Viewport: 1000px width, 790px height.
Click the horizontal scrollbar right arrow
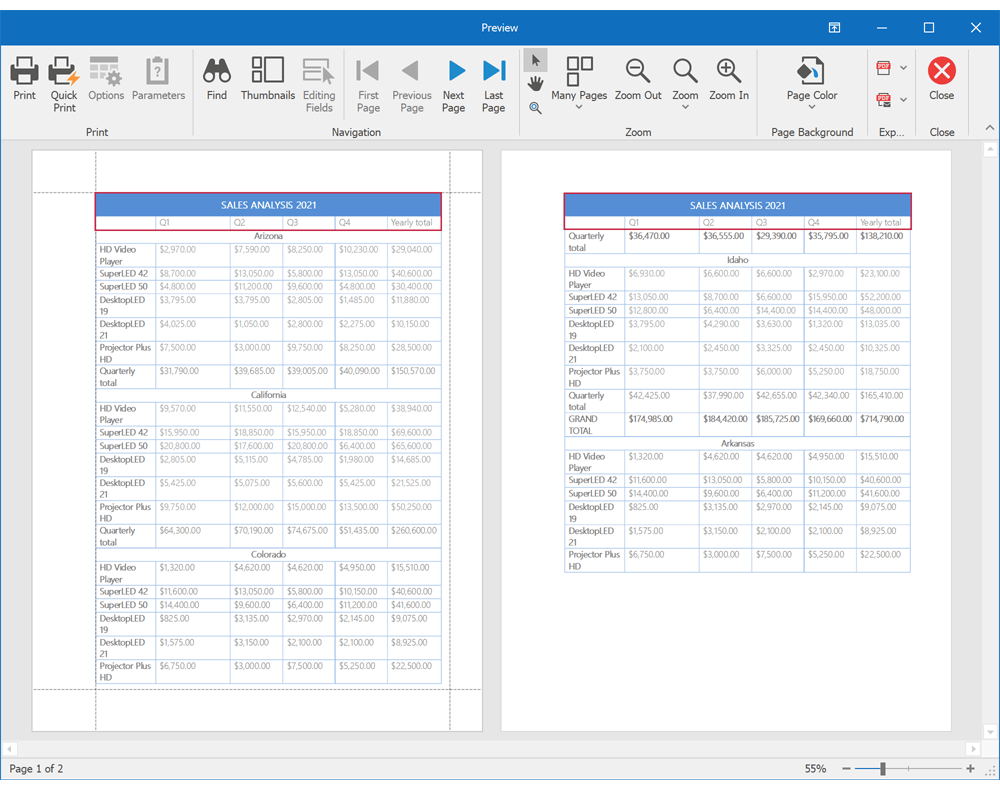[x=972, y=748]
